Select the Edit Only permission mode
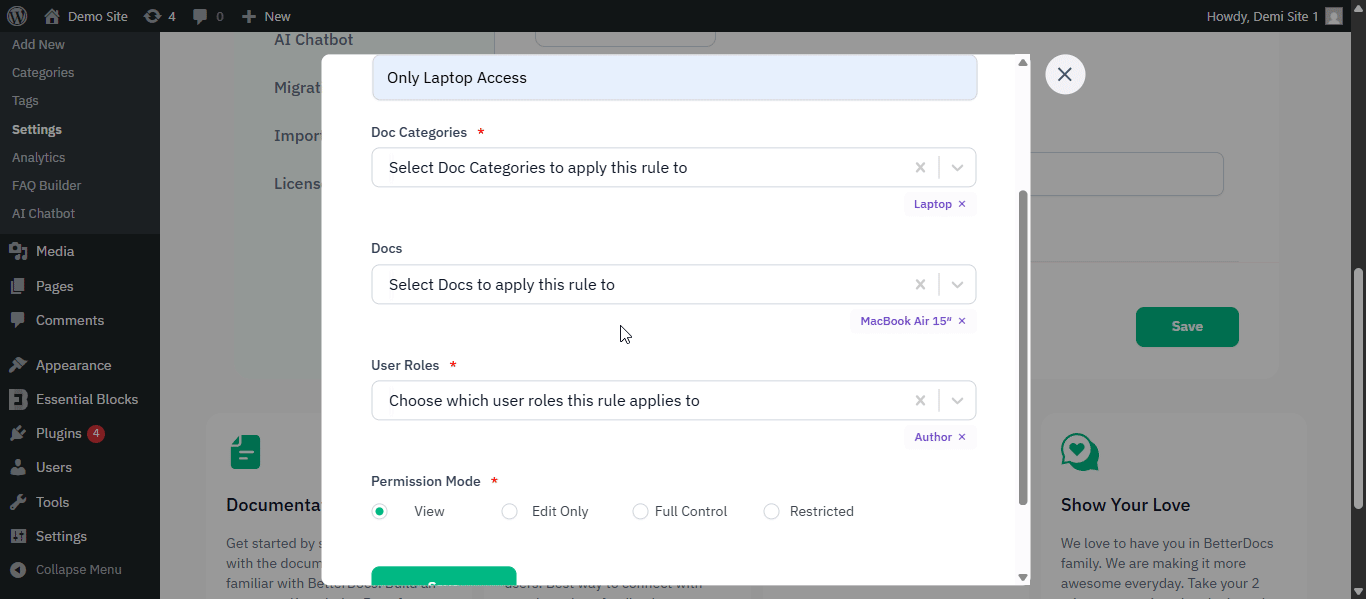1366x599 pixels. coord(510,511)
